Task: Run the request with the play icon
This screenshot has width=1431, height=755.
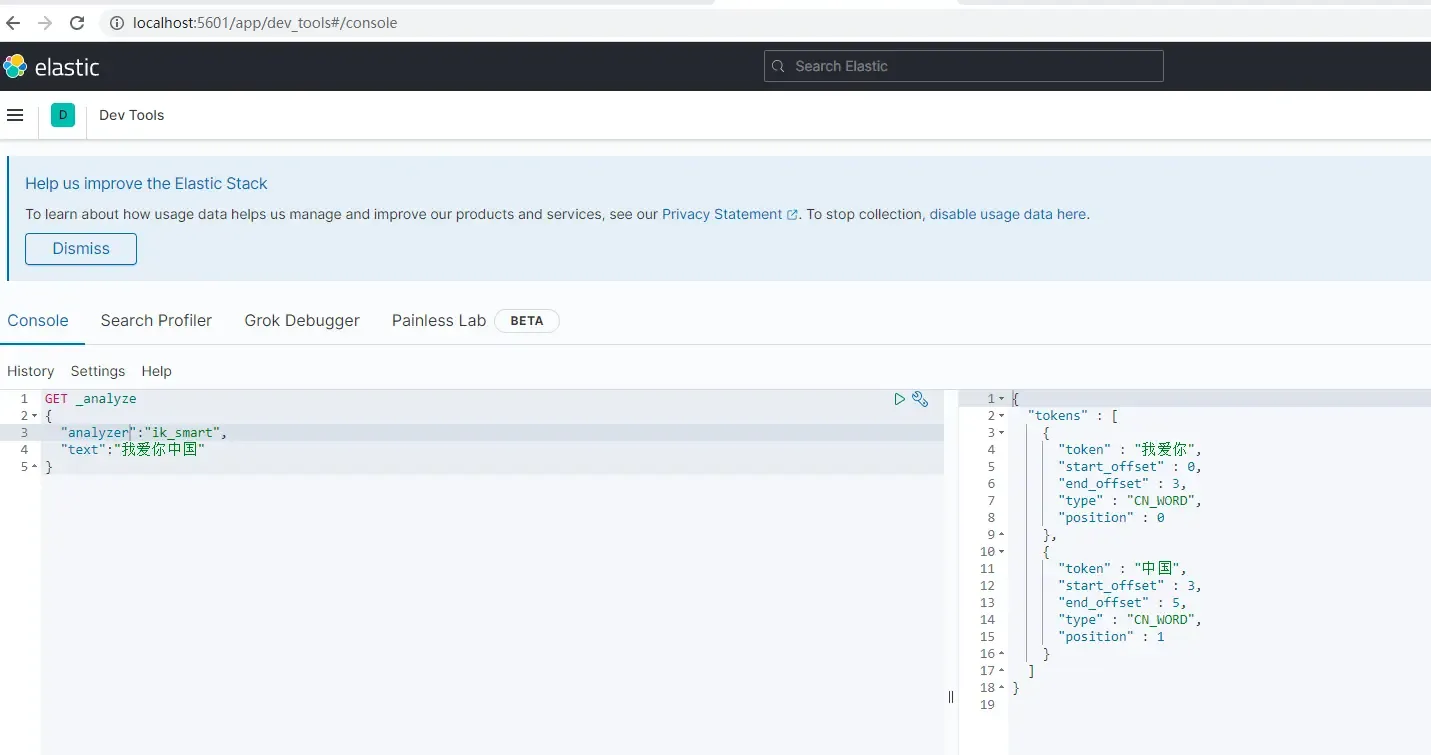Action: pyautogui.click(x=899, y=399)
